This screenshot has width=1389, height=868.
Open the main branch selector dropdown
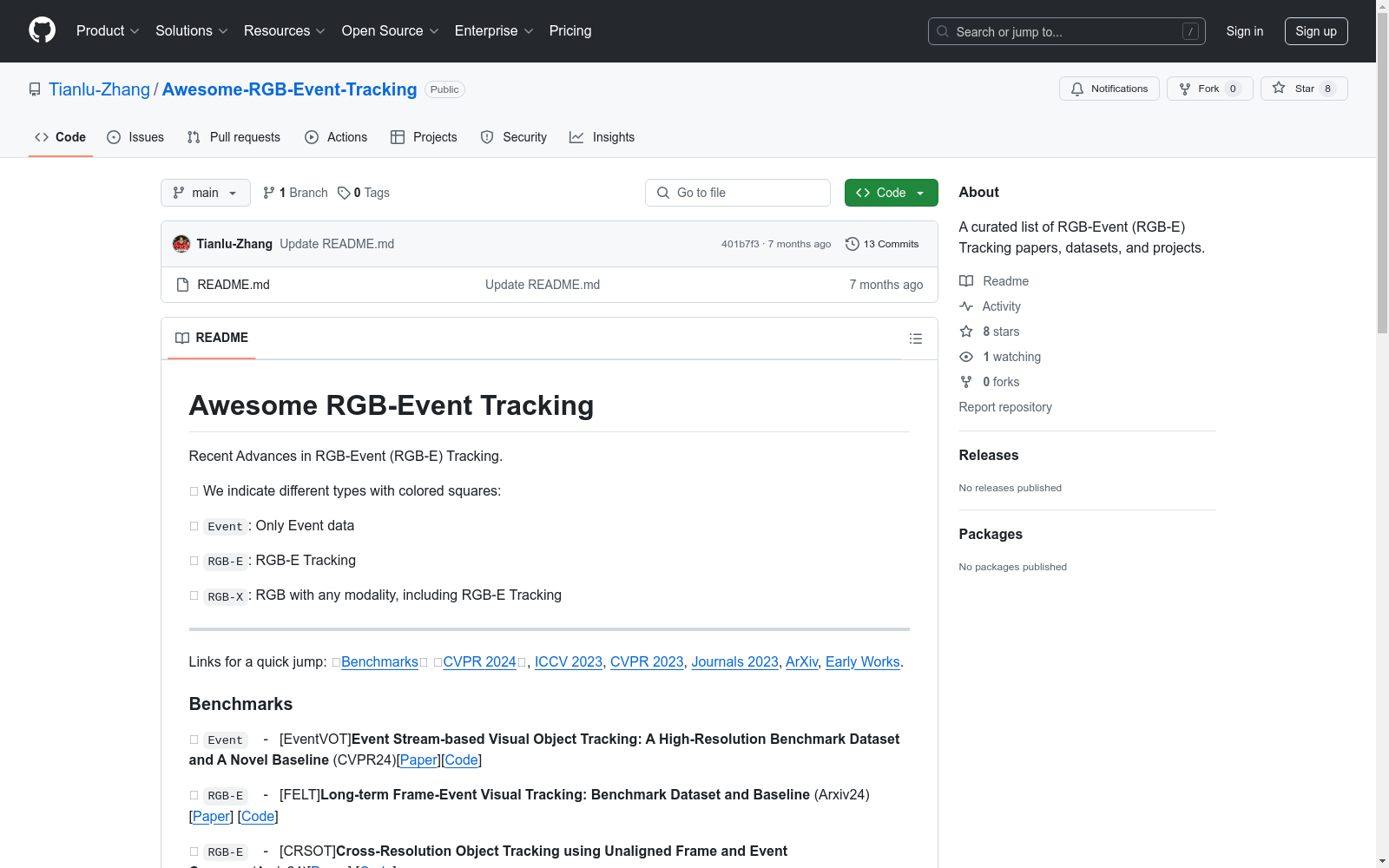(x=206, y=193)
